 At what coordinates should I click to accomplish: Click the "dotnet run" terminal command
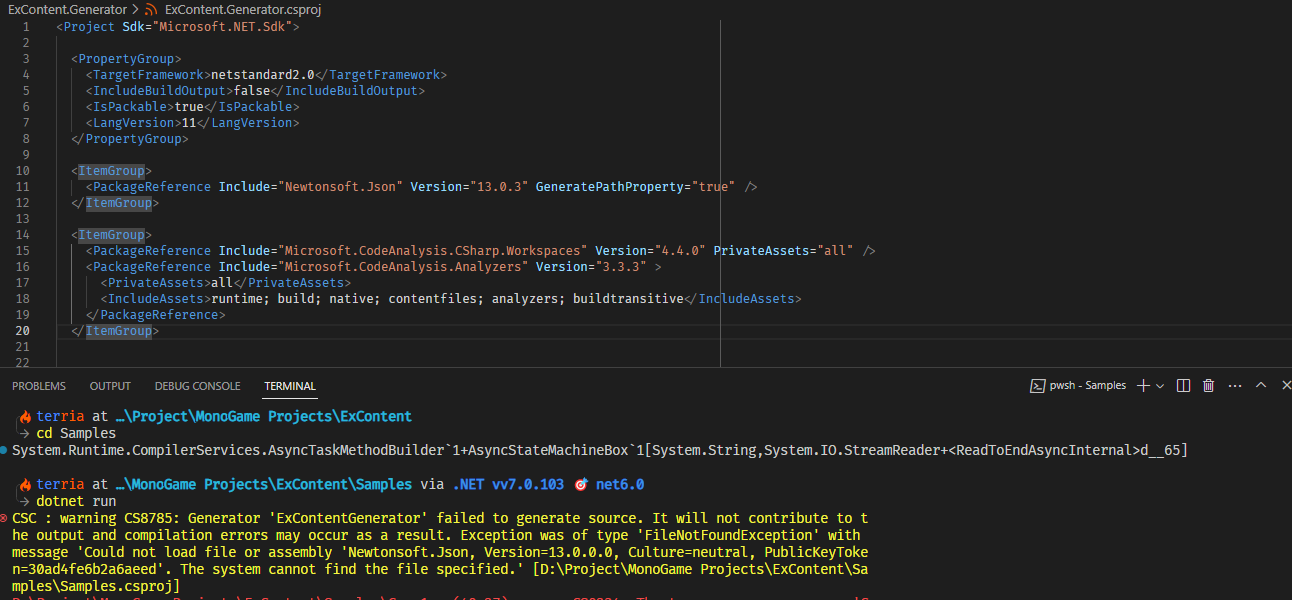pos(76,502)
